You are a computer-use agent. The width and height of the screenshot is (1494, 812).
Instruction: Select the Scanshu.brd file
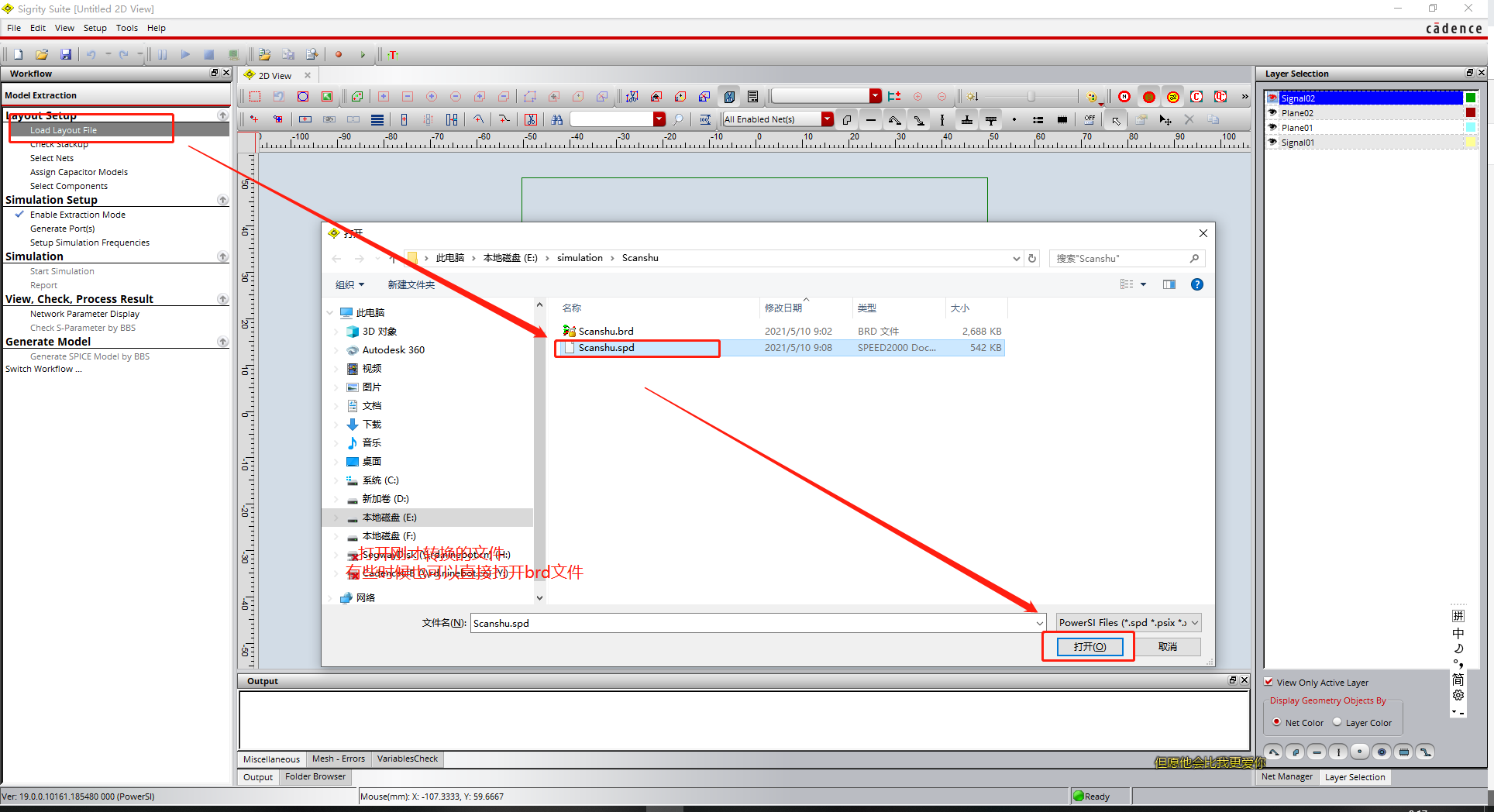pos(606,331)
